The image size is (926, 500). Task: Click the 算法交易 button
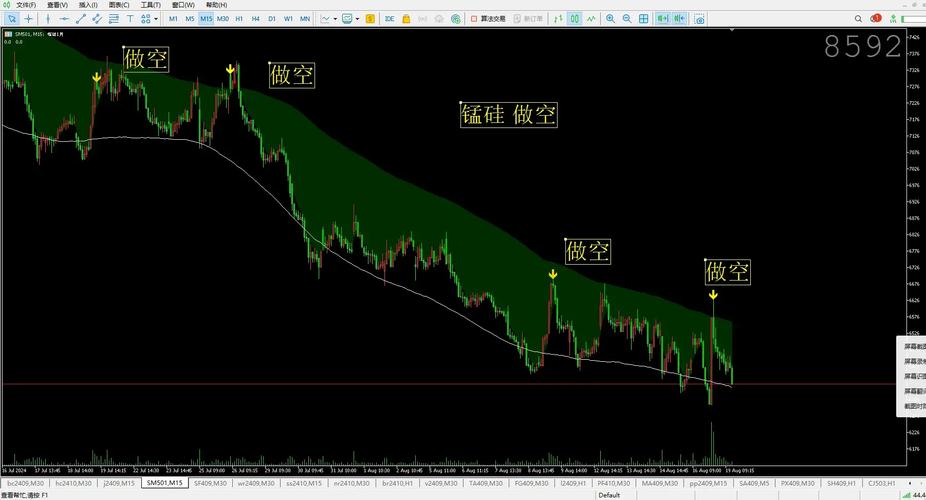(x=492, y=18)
